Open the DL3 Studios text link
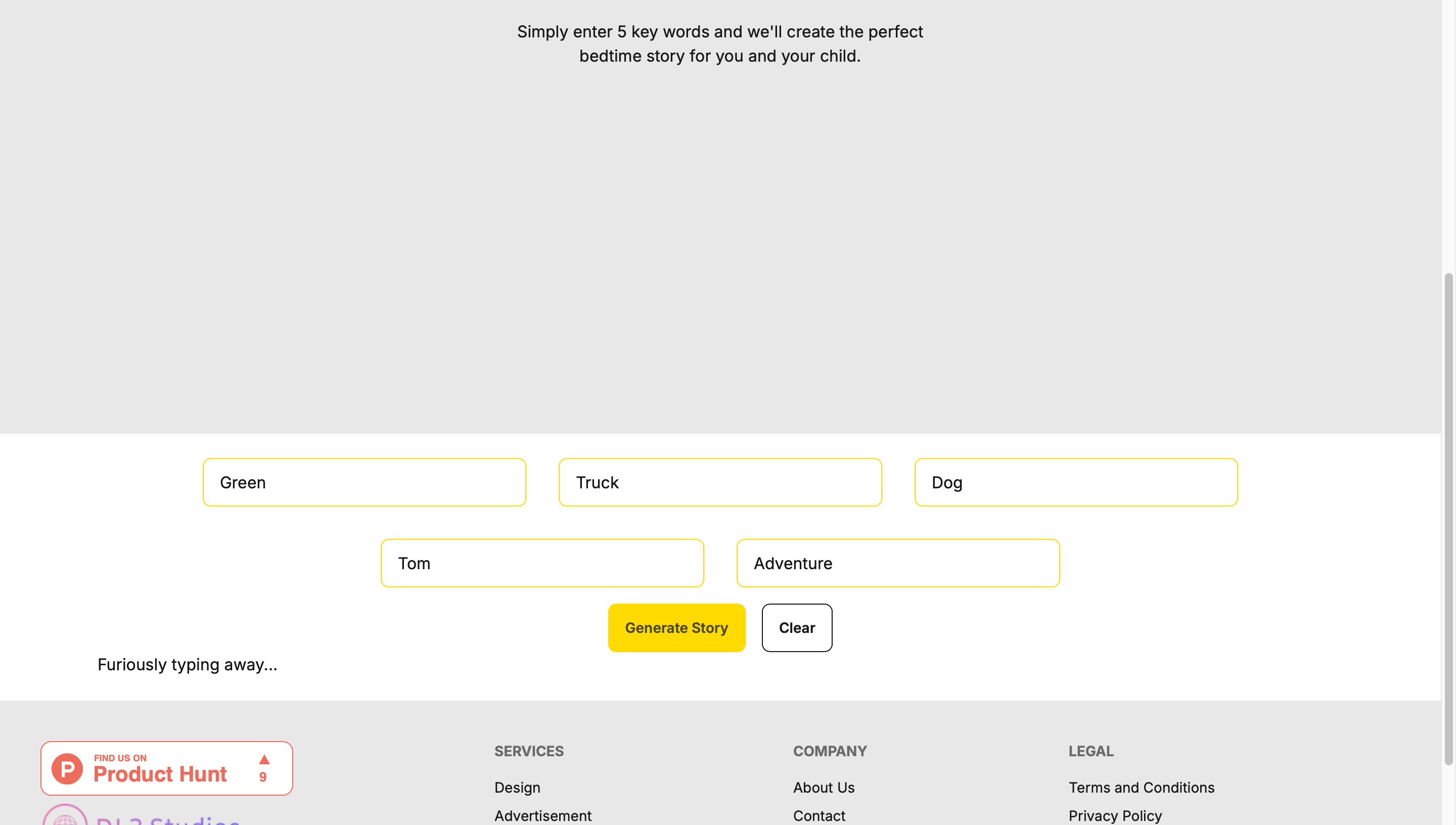The height and width of the screenshot is (825, 1456). 168,820
